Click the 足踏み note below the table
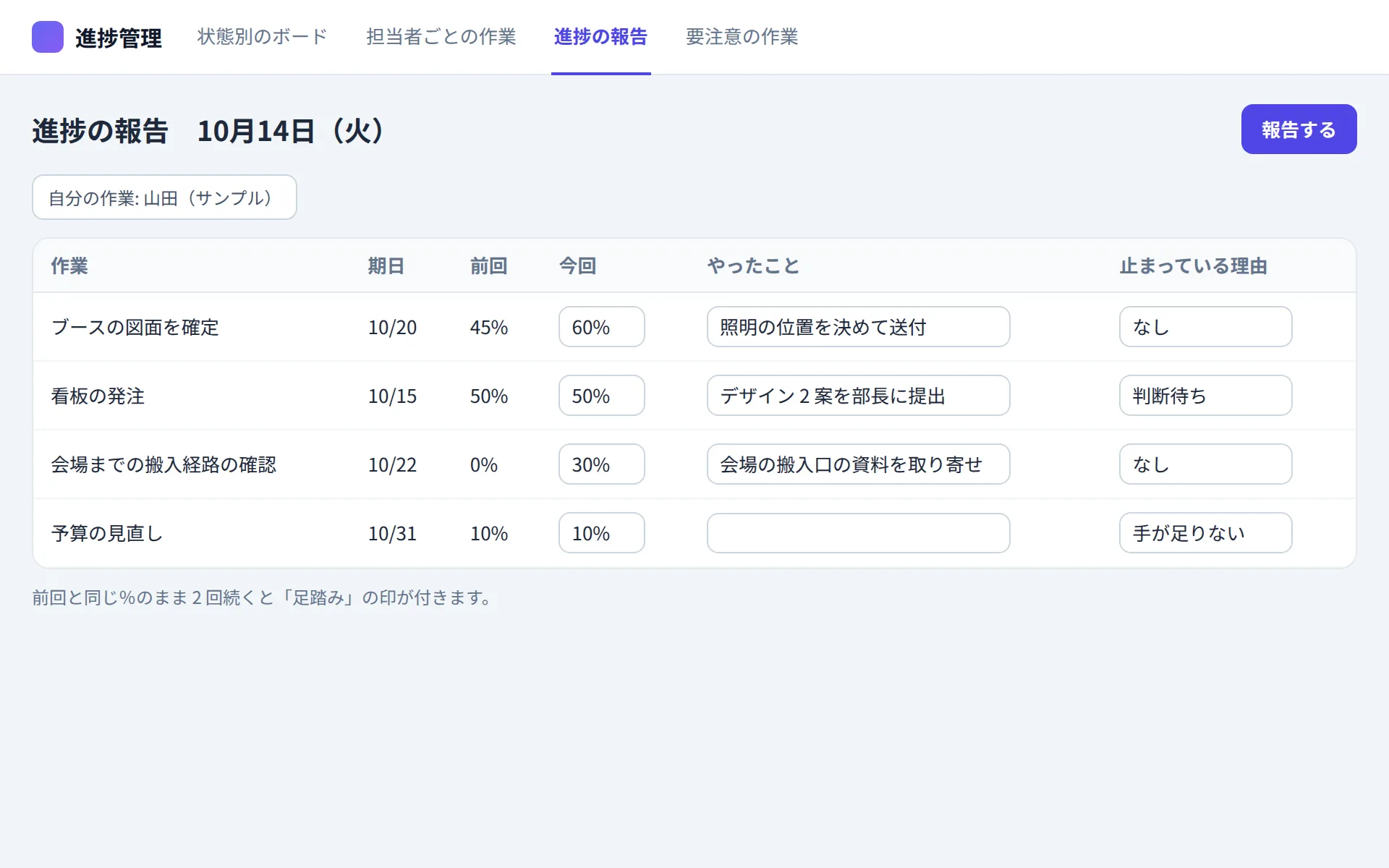 [263, 597]
